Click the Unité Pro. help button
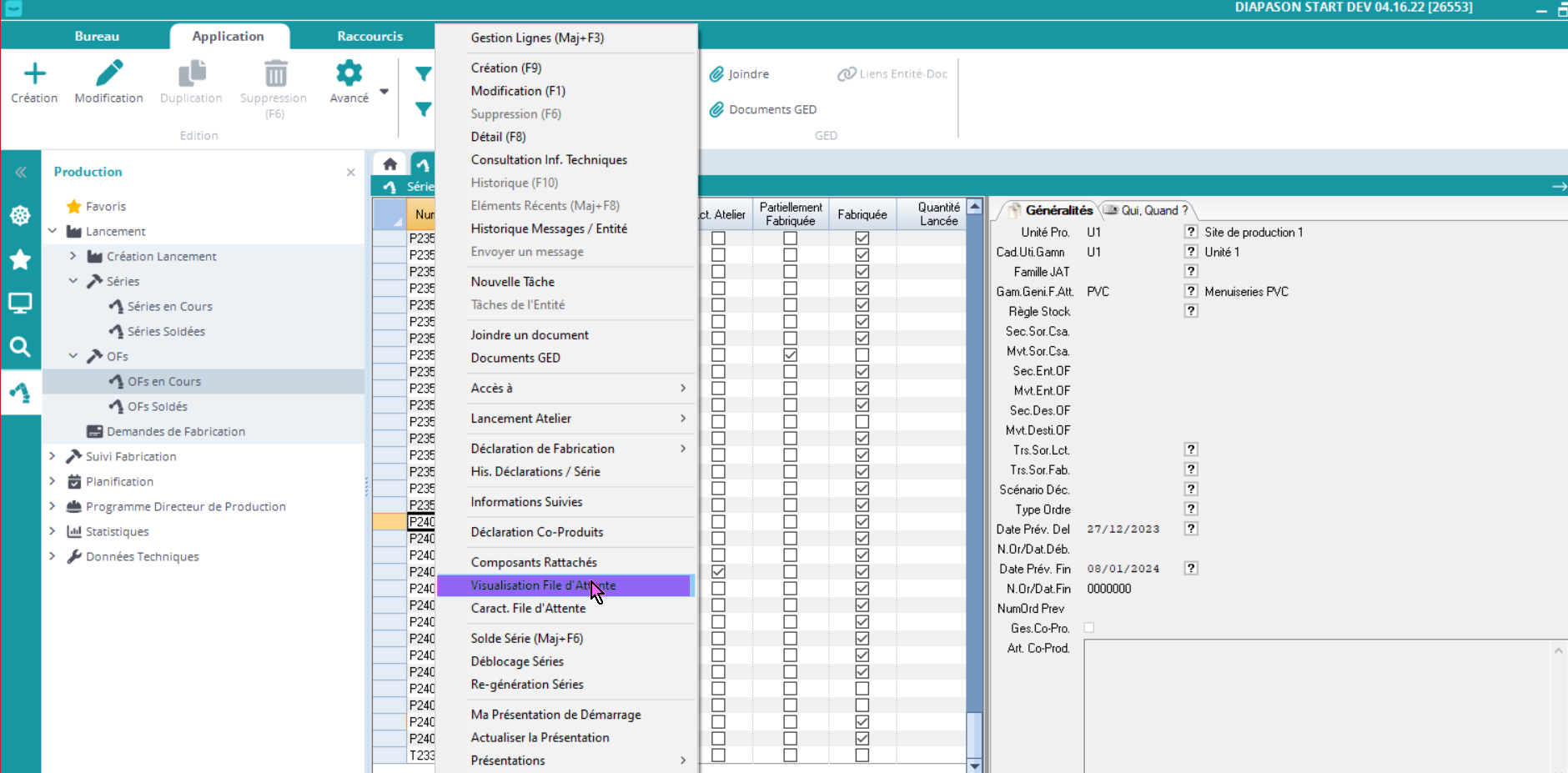Image resolution: width=1568 pixels, height=773 pixels. [1190, 232]
